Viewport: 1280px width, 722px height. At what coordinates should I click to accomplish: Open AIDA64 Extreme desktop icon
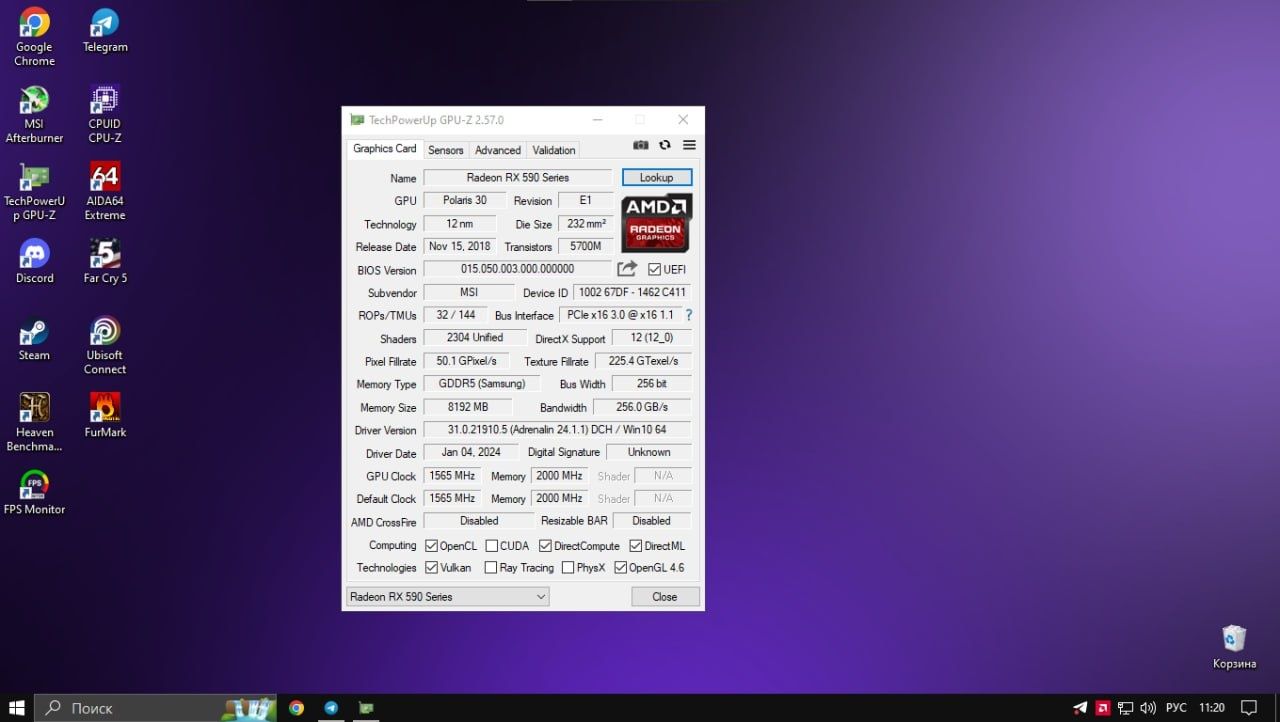coord(105,192)
